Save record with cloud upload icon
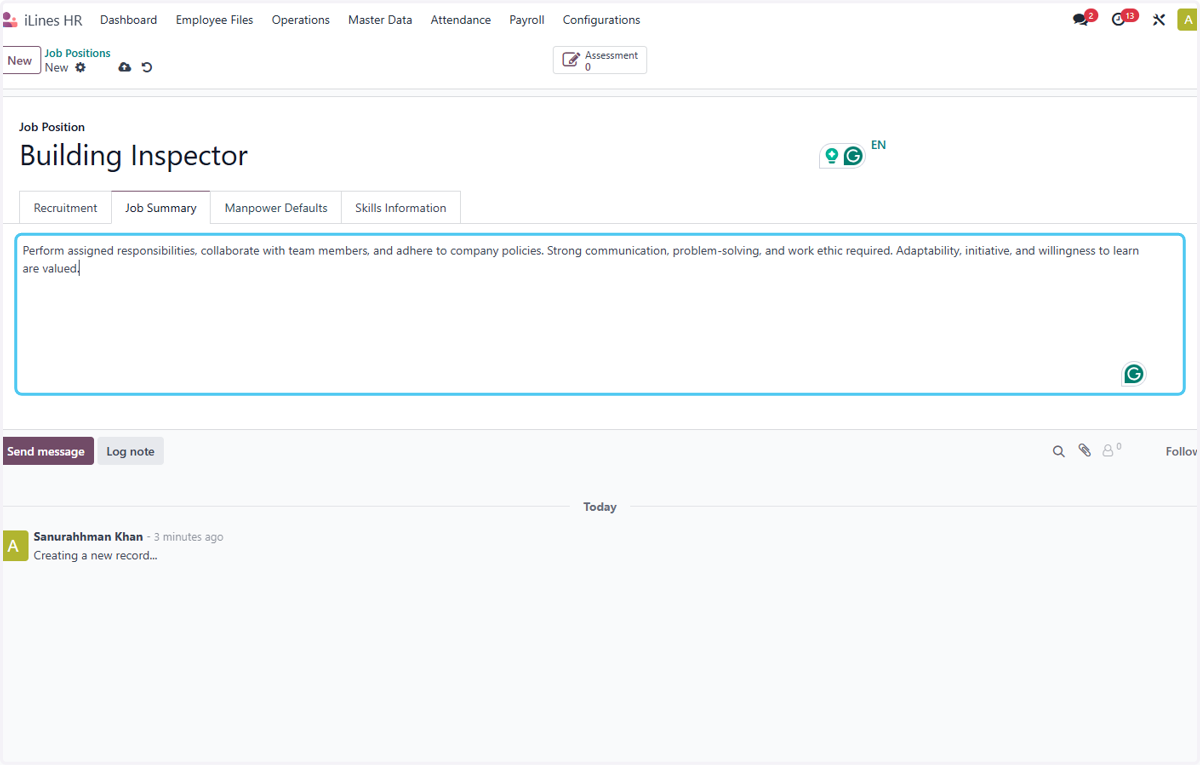This screenshot has height=765, width=1200. (125, 68)
